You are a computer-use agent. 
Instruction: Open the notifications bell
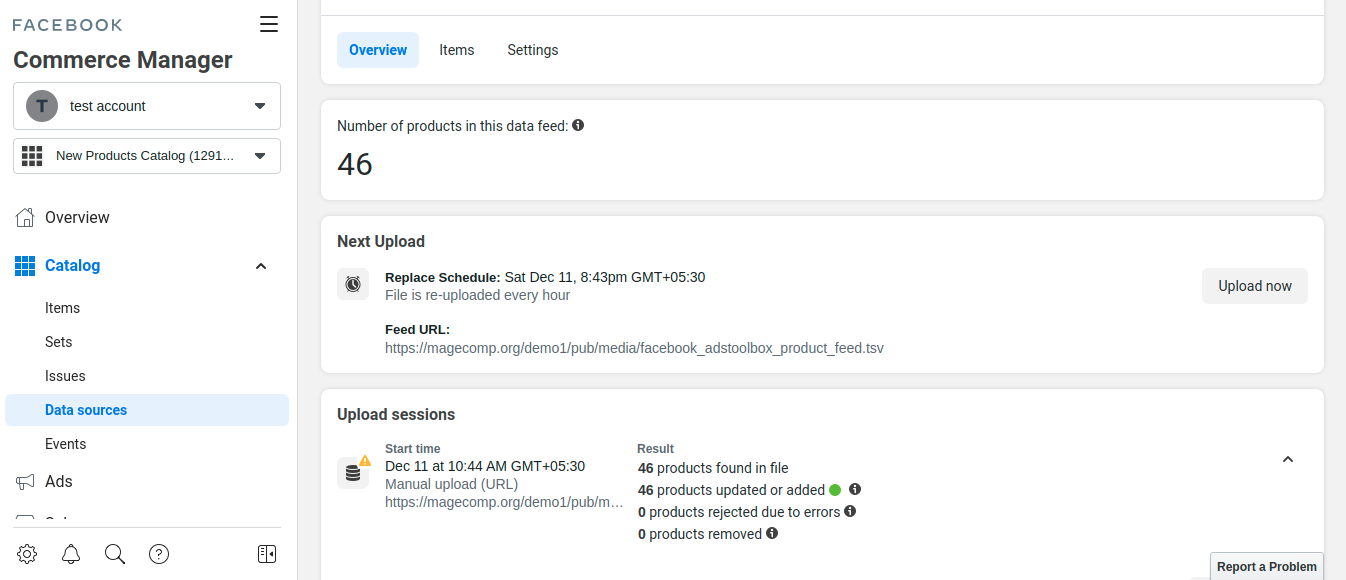point(71,554)
